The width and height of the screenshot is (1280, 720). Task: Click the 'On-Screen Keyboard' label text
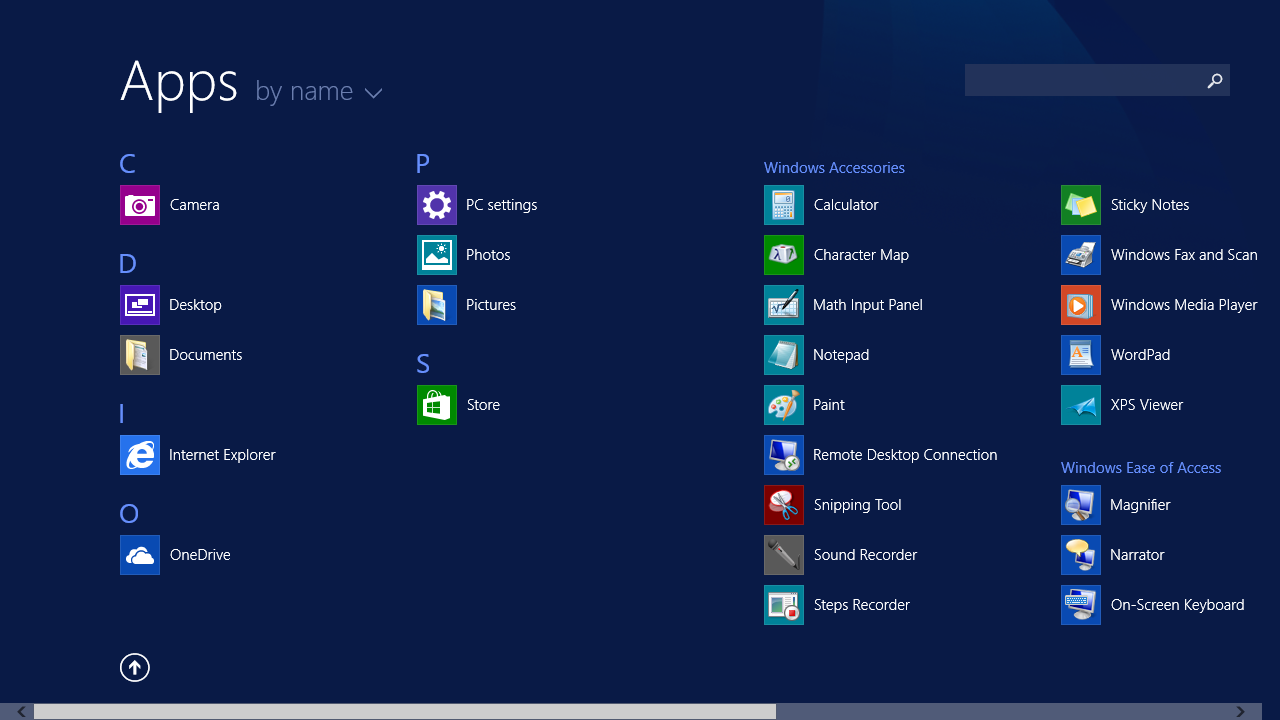1177,605
